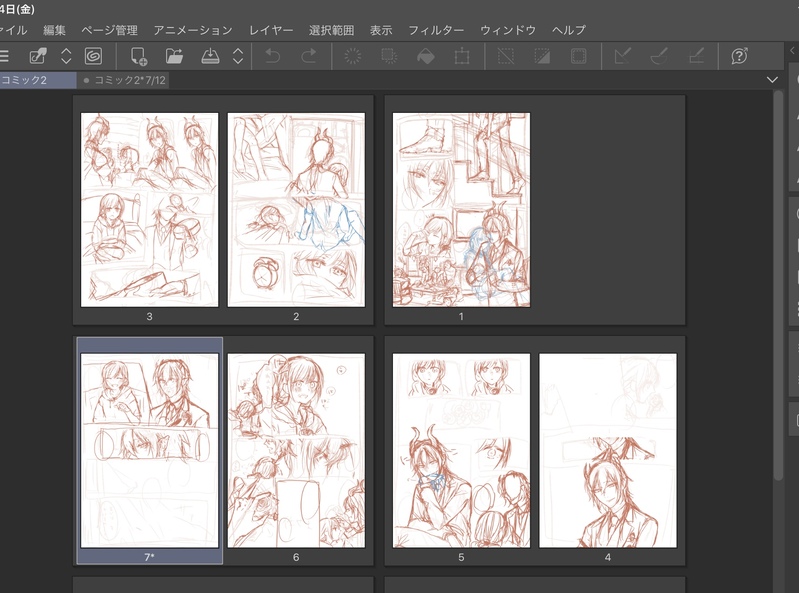Click the Fill bucket icon
This screenshot has width=799, height=593.
pyautogui.click(x=425, y=56)
